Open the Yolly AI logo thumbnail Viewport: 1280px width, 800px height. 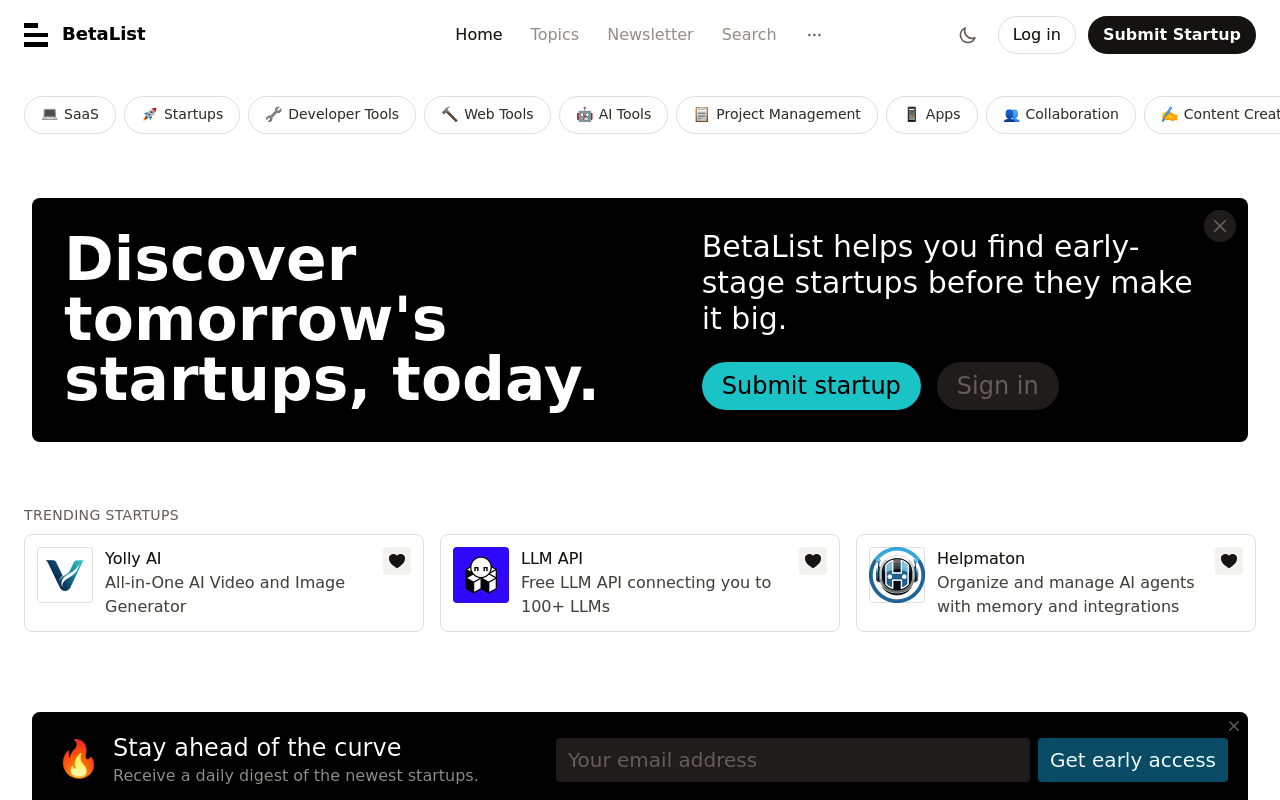click(x=65, y=575)
